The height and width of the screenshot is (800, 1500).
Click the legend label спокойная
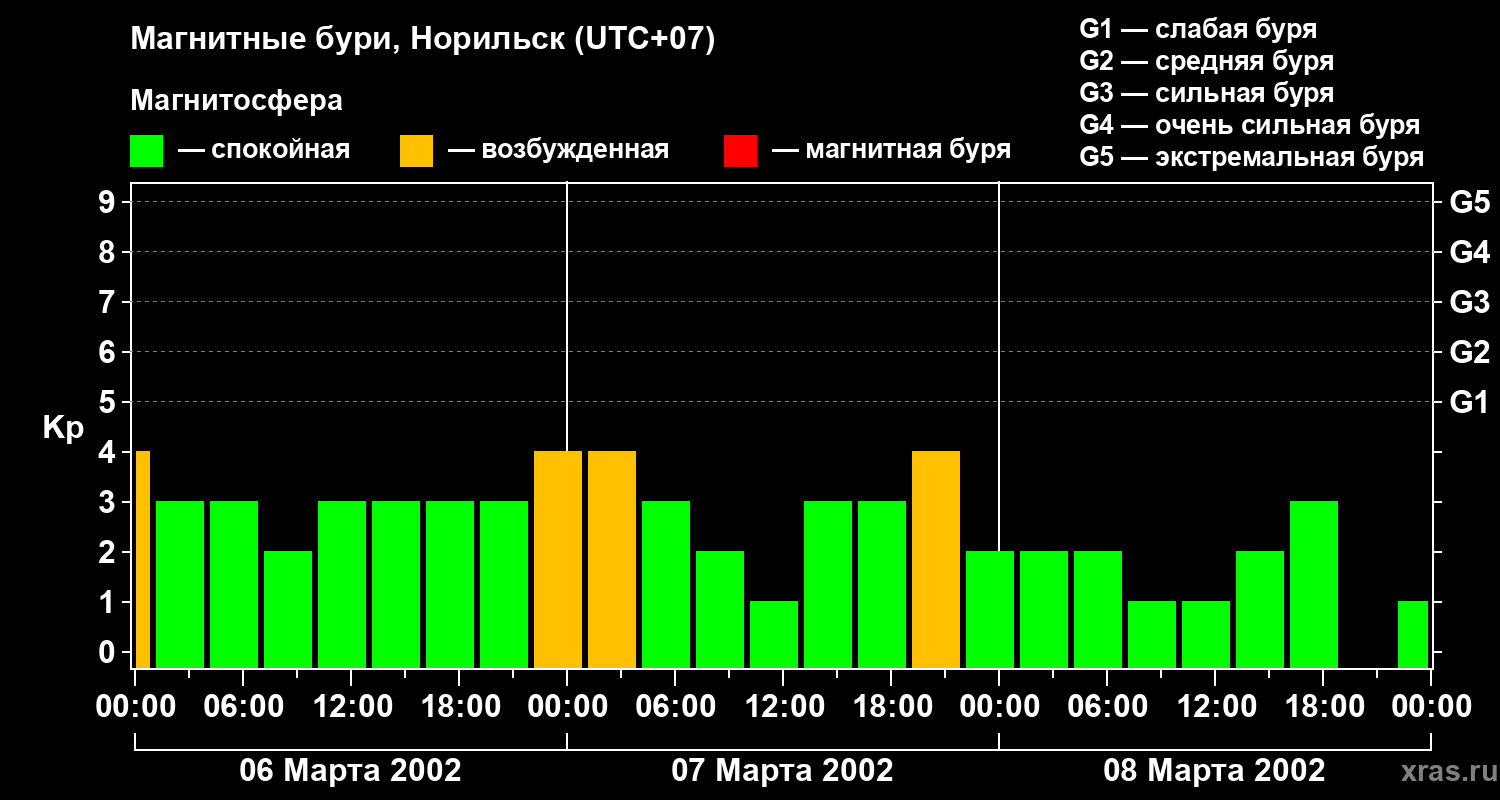click(281, 151)
